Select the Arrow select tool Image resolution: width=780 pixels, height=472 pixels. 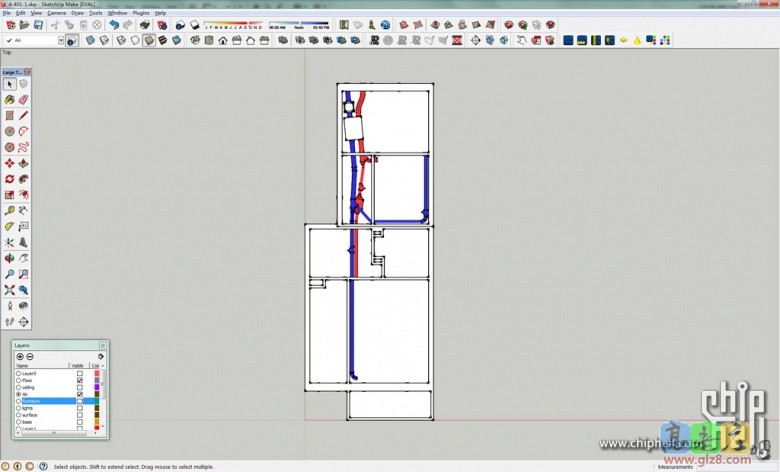click(x=9, y=84)
